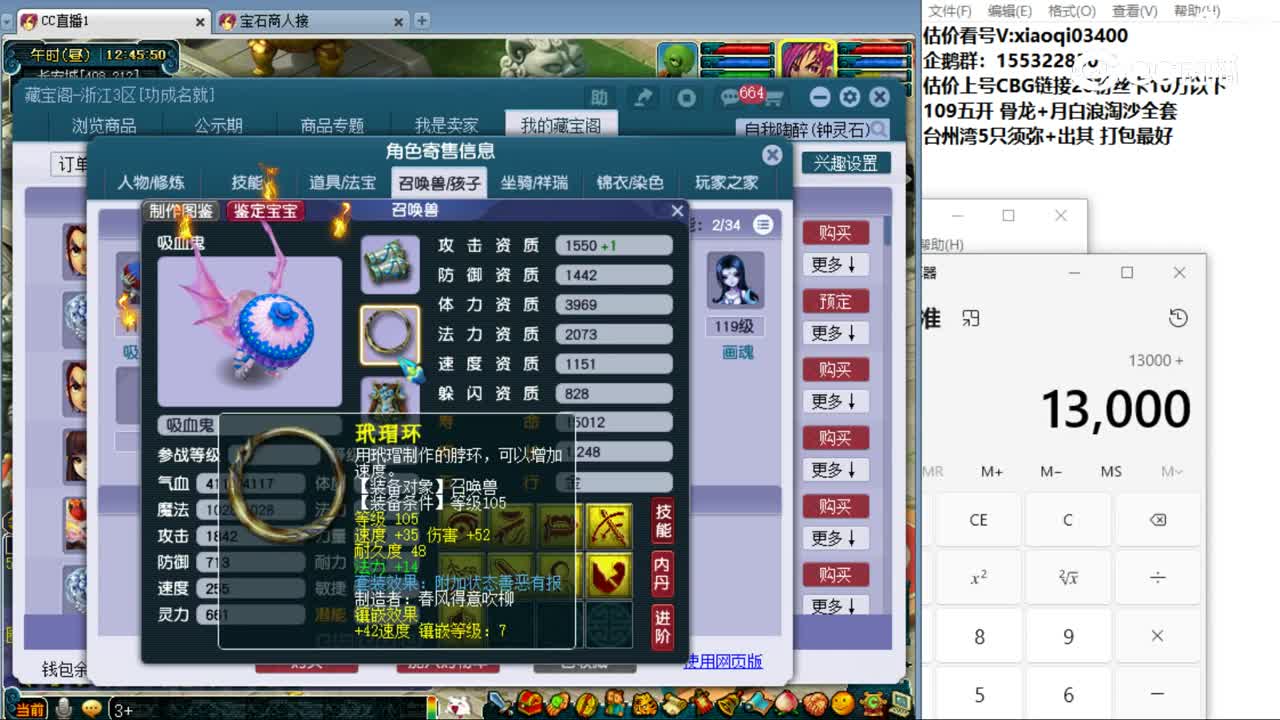The width and height of the screenshot is (1280, 720).
Task: Switch to 我是卖家 tab
Action: [x=447, y=126]
